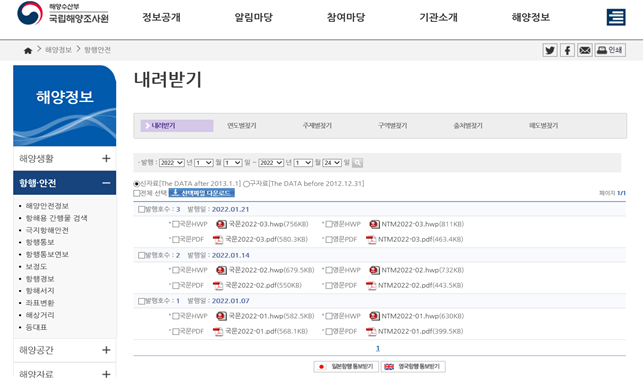
Task: Open the start year 2022 dropdown
Action: [171, 163]
